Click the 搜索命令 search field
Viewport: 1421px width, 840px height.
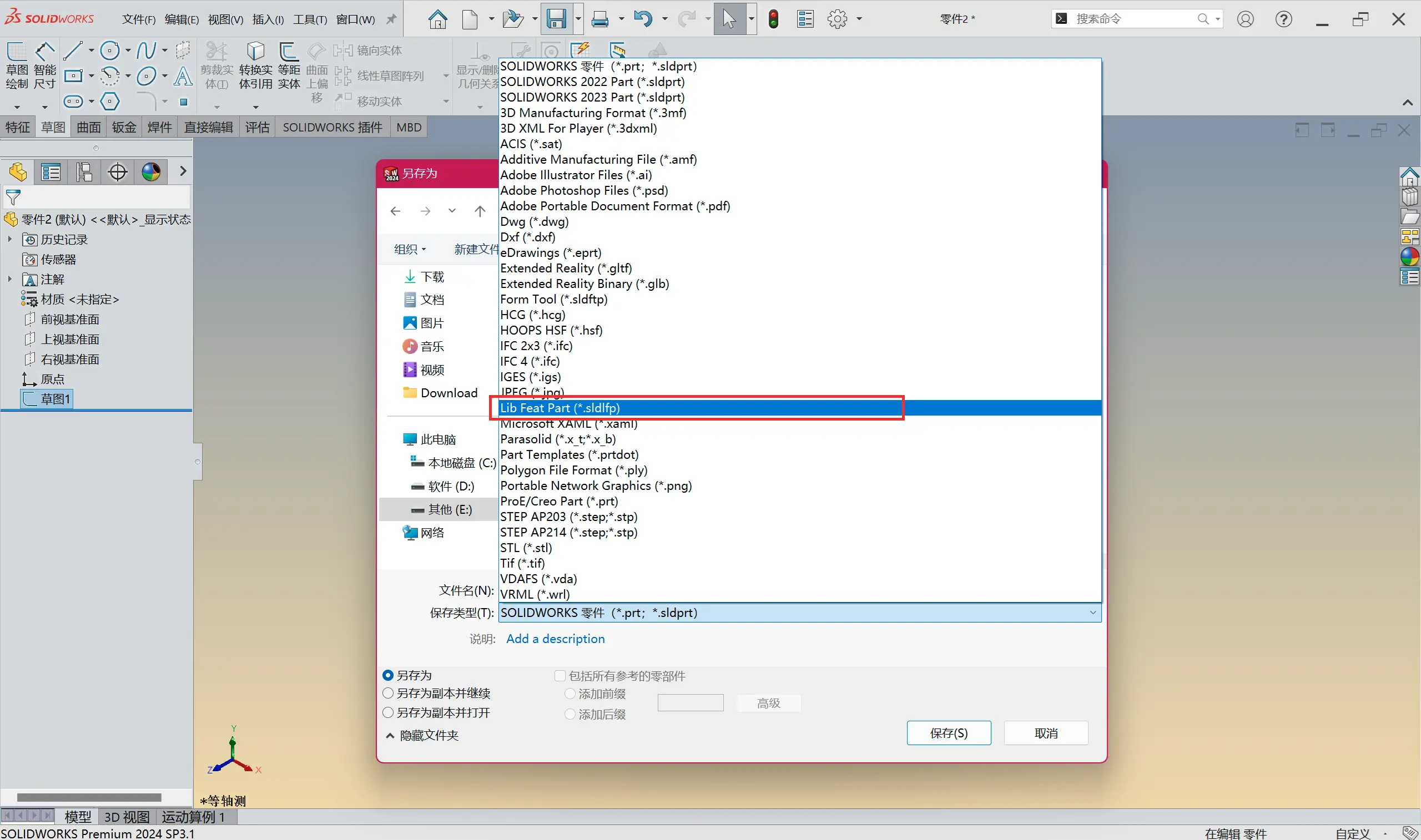1132,19
